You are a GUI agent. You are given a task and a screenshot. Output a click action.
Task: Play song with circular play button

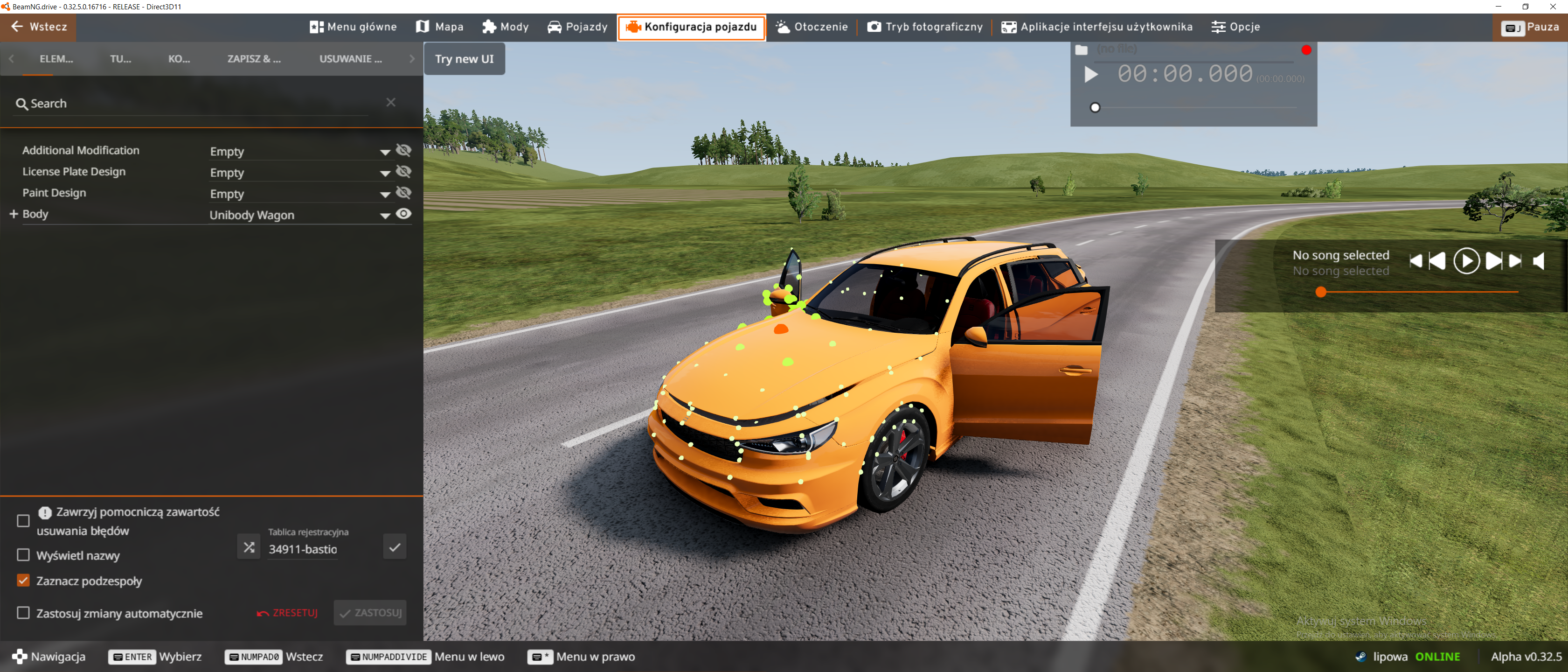[1466, 261]
